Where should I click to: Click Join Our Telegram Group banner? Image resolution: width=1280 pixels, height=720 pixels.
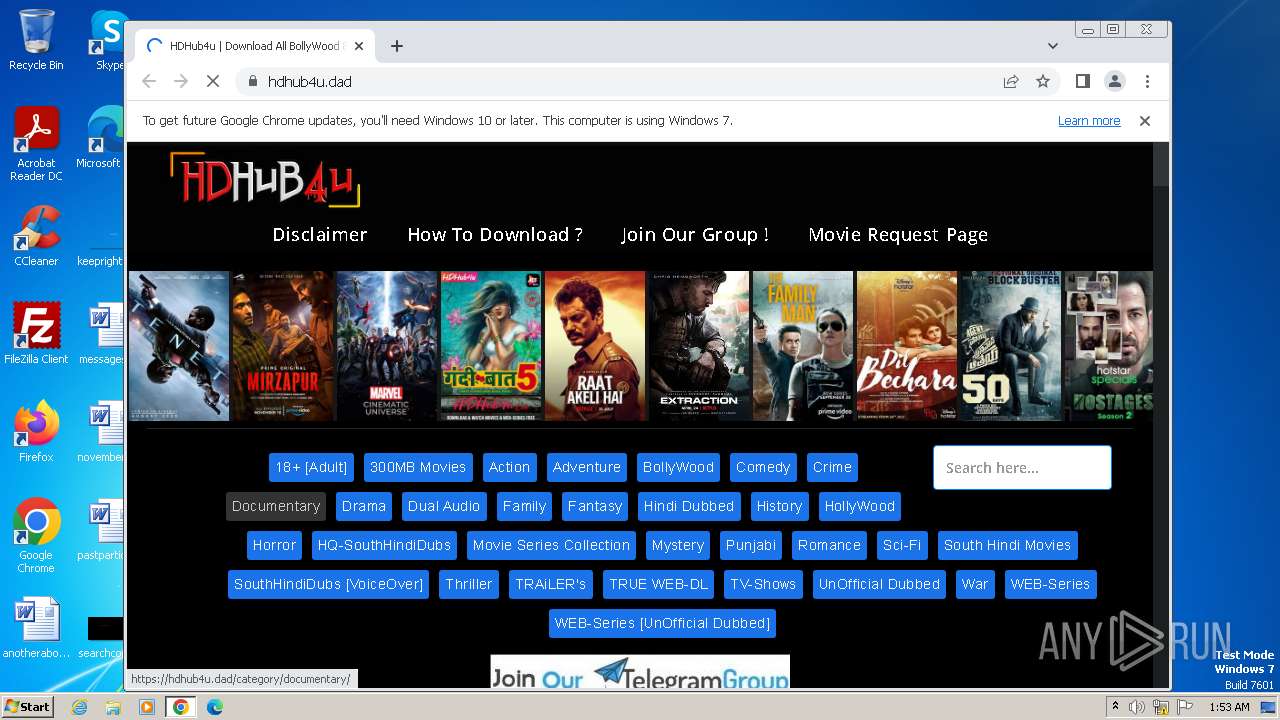[640, 672]
